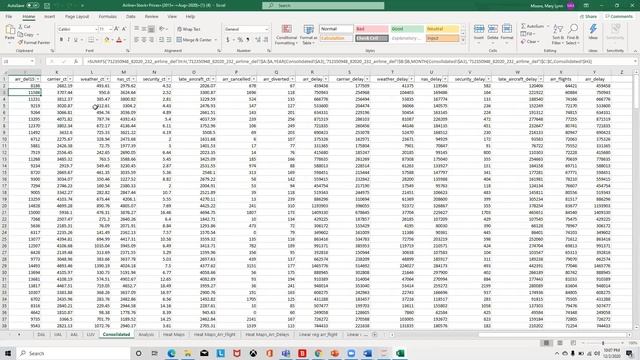Align text to the left
This screenshot has height=360, width=640.
(x=136, y=40)
